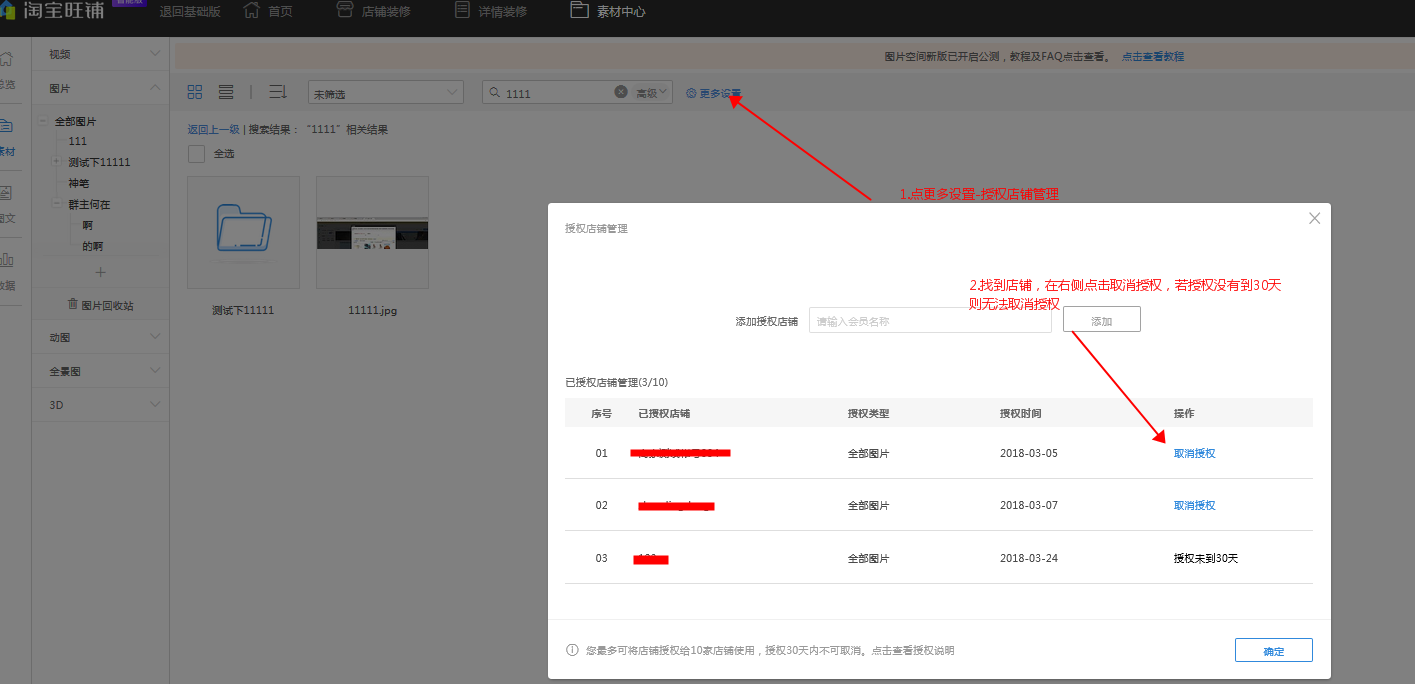The width and height of the screenshot is (1415, 684).
Task: Expand the 测试下11111 tree node
Action: pyautogui.click(x=57, y=162)
